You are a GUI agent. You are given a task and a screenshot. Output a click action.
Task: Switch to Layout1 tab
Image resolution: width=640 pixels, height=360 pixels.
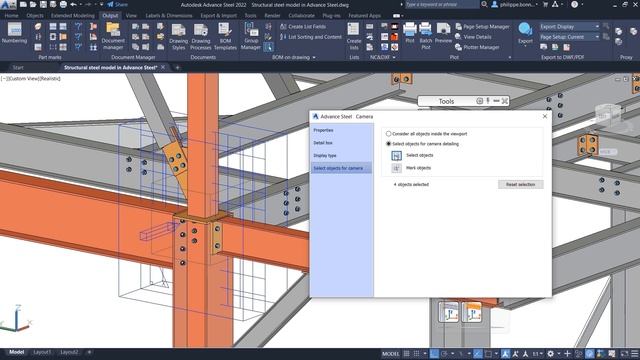[x=42, y=352]
